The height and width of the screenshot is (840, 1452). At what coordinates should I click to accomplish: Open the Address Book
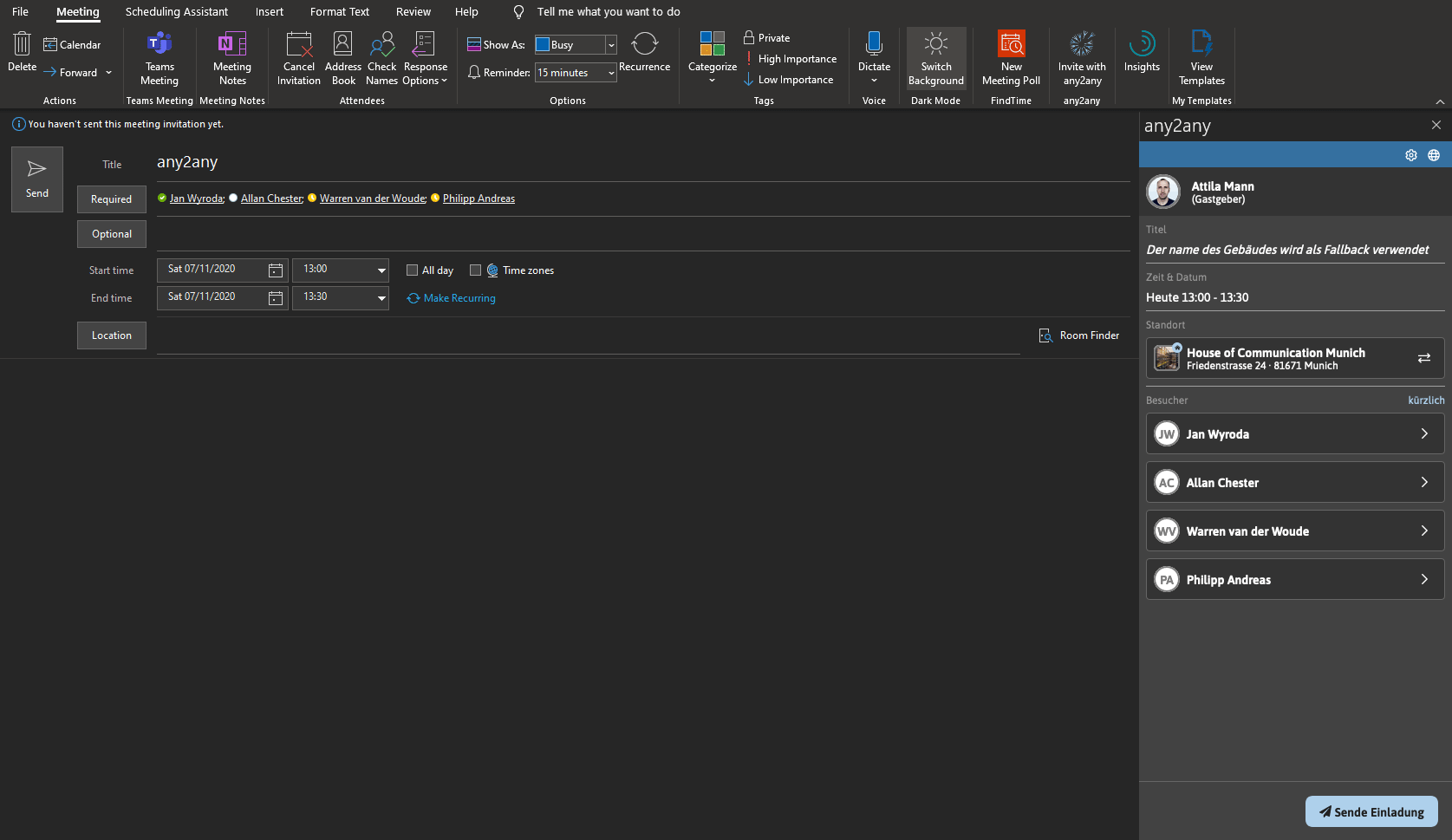tap(343, 58)
